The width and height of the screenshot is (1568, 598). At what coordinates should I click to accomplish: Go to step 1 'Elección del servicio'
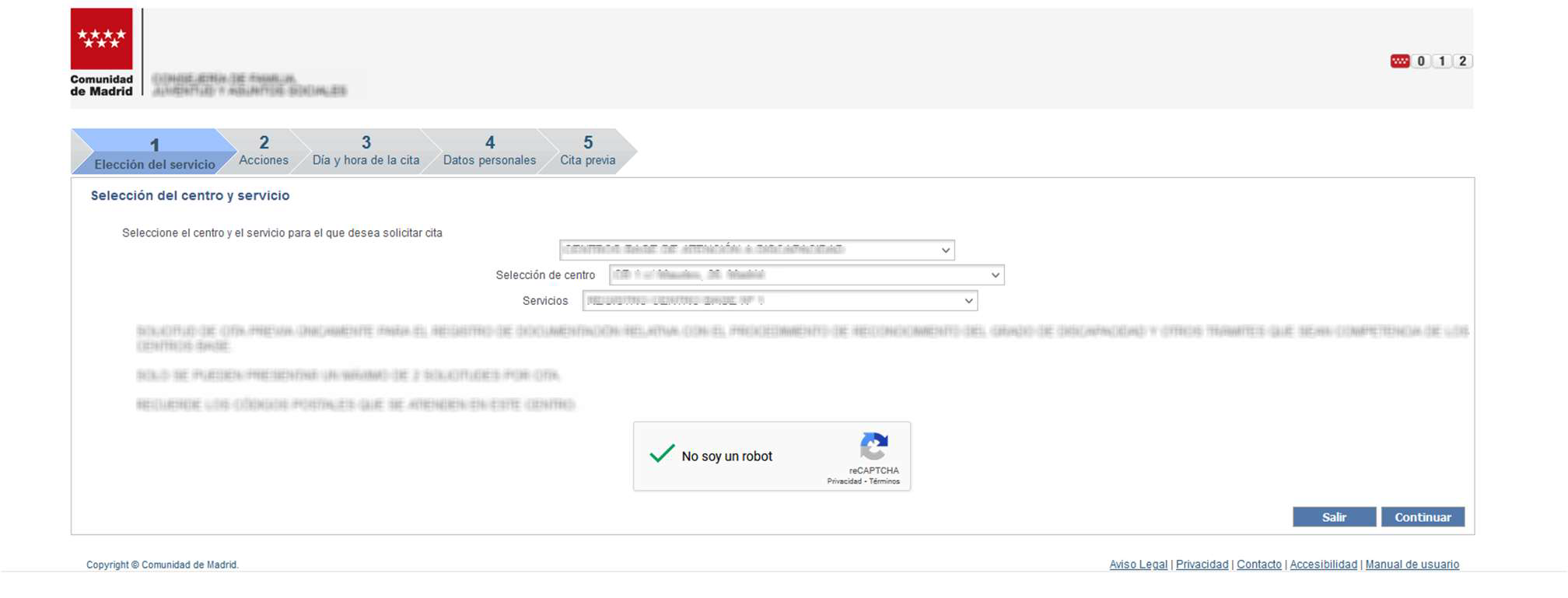pyautogui.click(x=154, y=153)
